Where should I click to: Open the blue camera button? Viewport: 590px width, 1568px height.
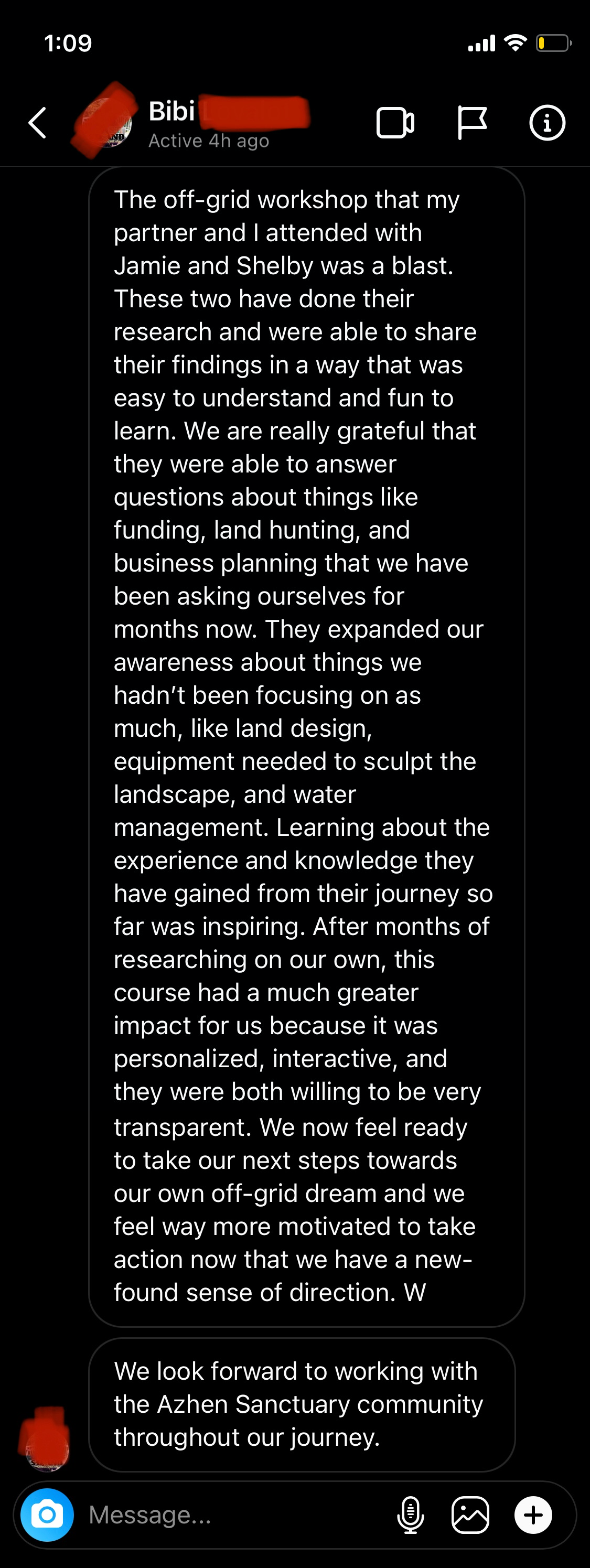[47, 1515]
